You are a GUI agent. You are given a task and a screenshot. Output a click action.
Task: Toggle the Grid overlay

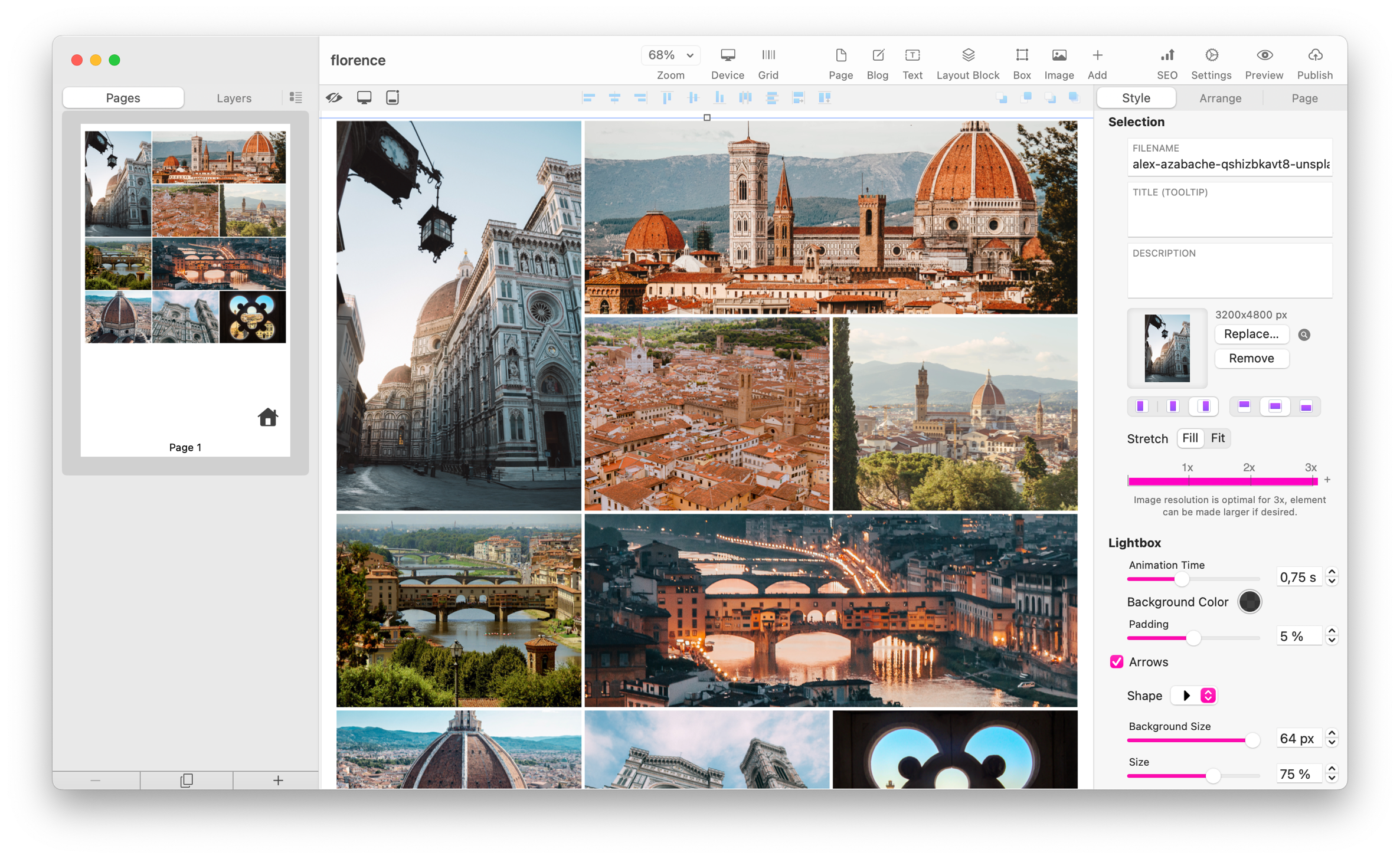pyautogui.click(x=768, y=64)
